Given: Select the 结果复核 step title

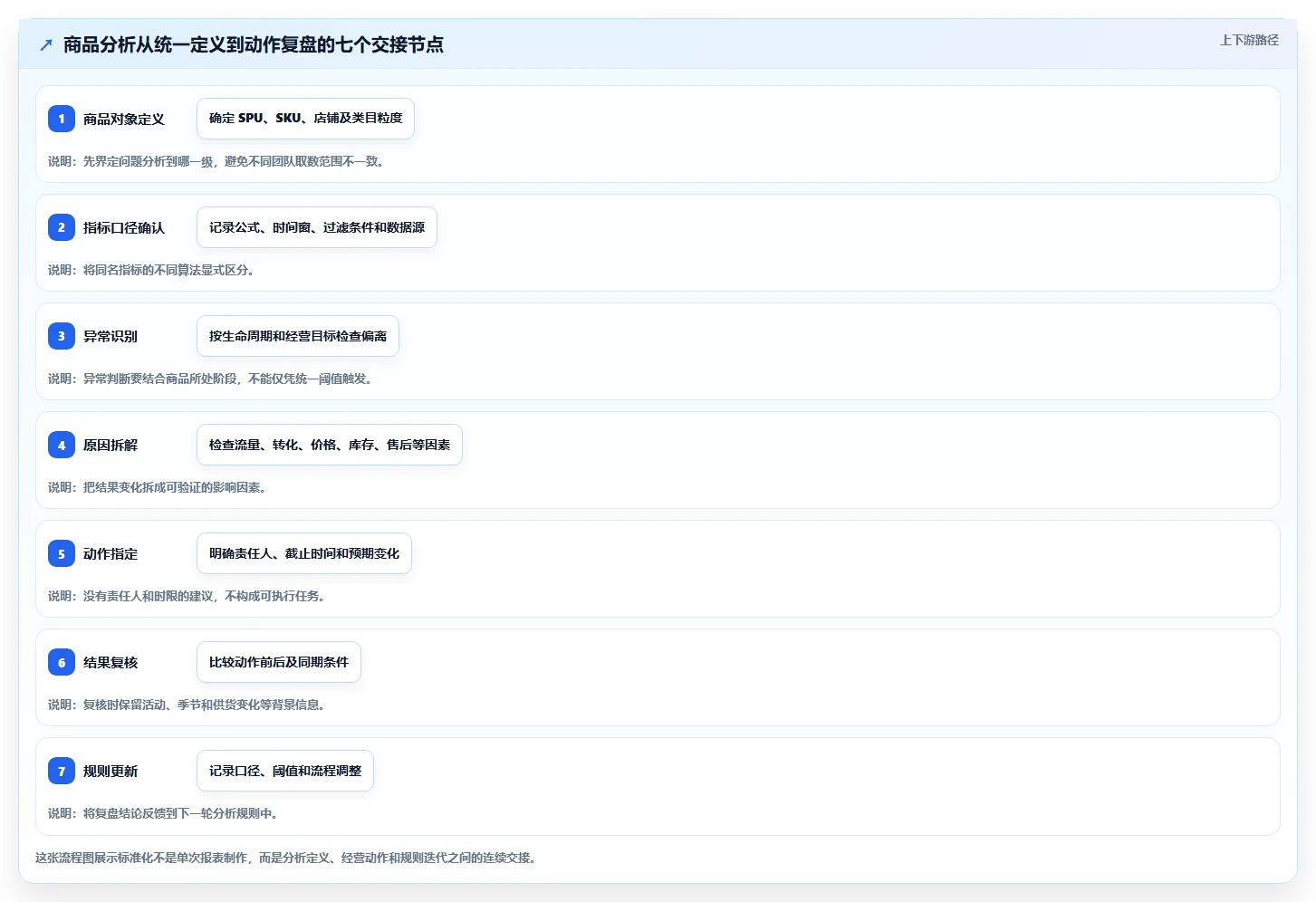Looking at the screenshot, I should [110, 662].
